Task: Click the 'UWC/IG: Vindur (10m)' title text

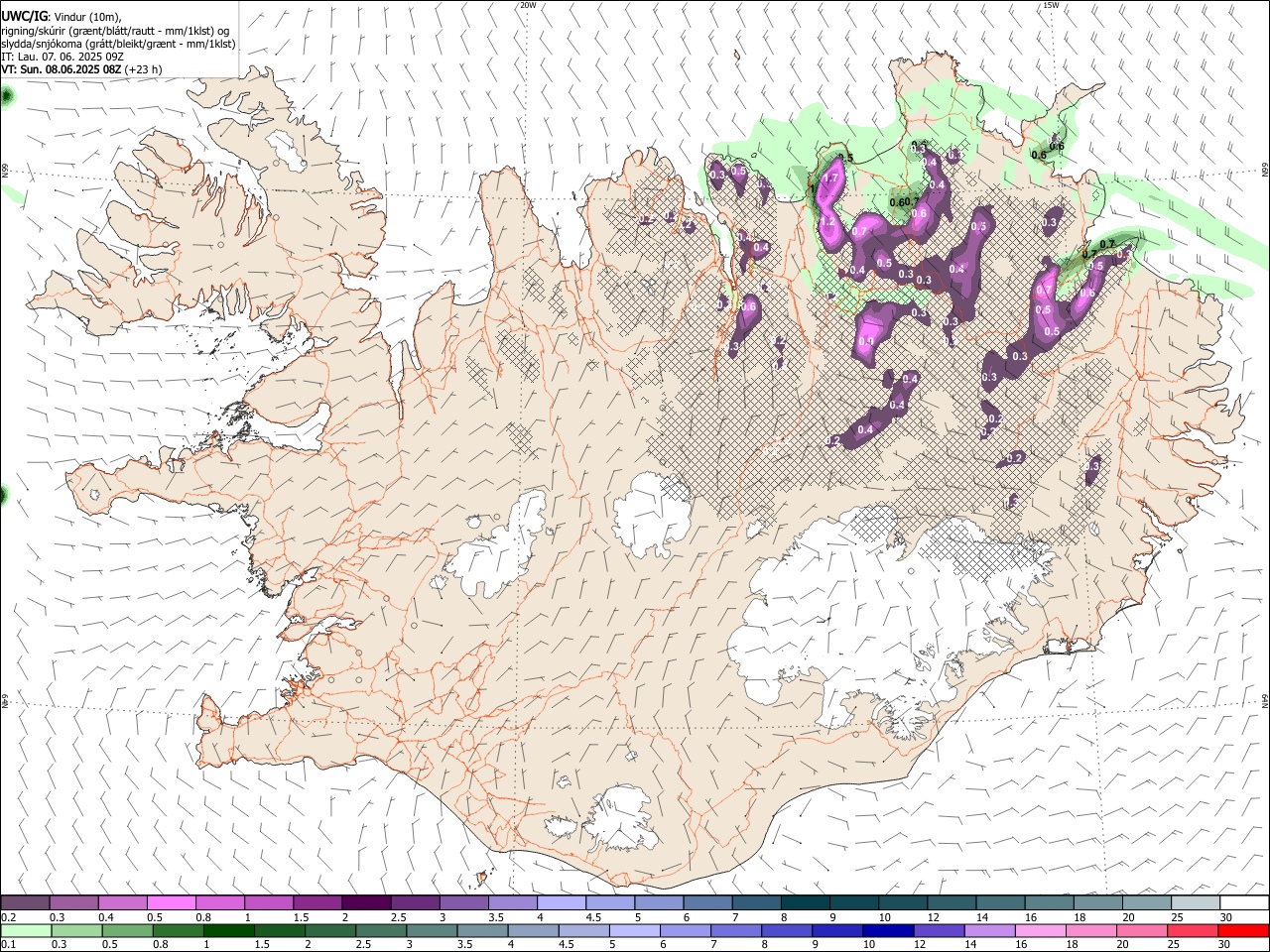Action: (x=62, y=17)
